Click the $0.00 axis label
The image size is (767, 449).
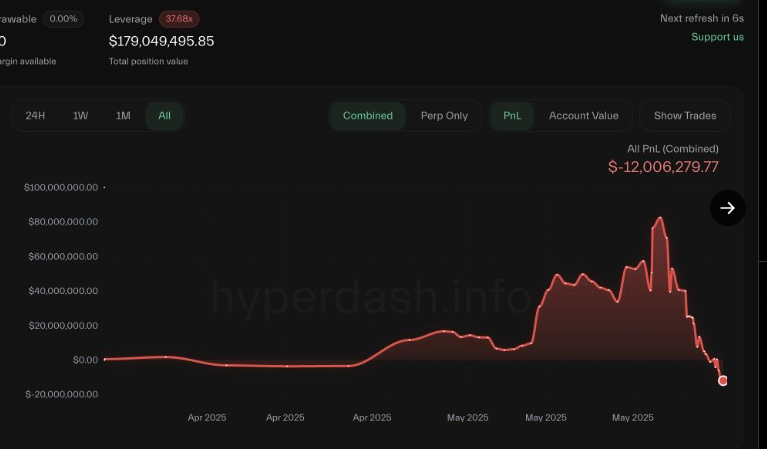click(85, 360)
